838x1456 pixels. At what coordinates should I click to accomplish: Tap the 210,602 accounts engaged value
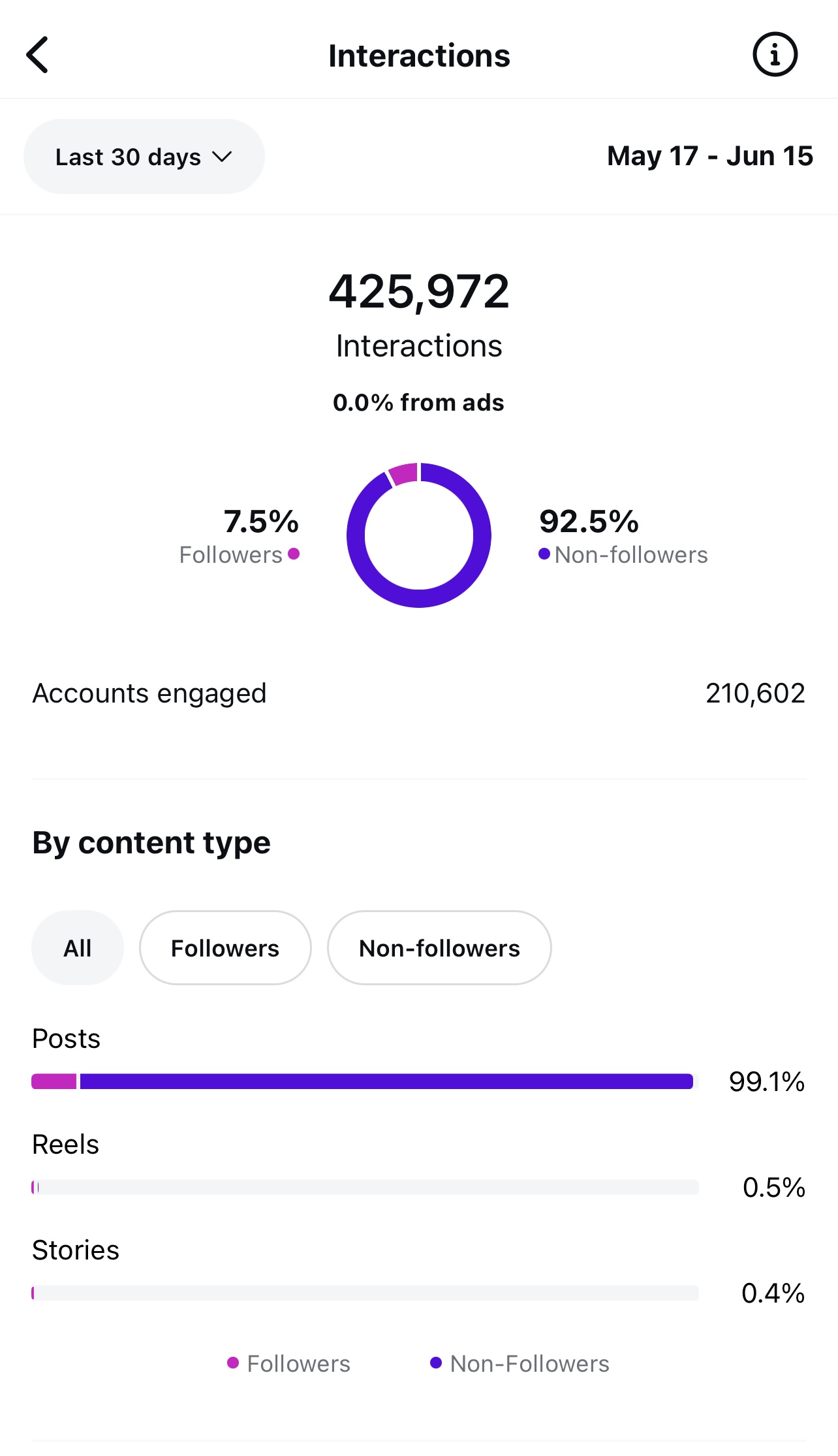[x=755, y=693]
